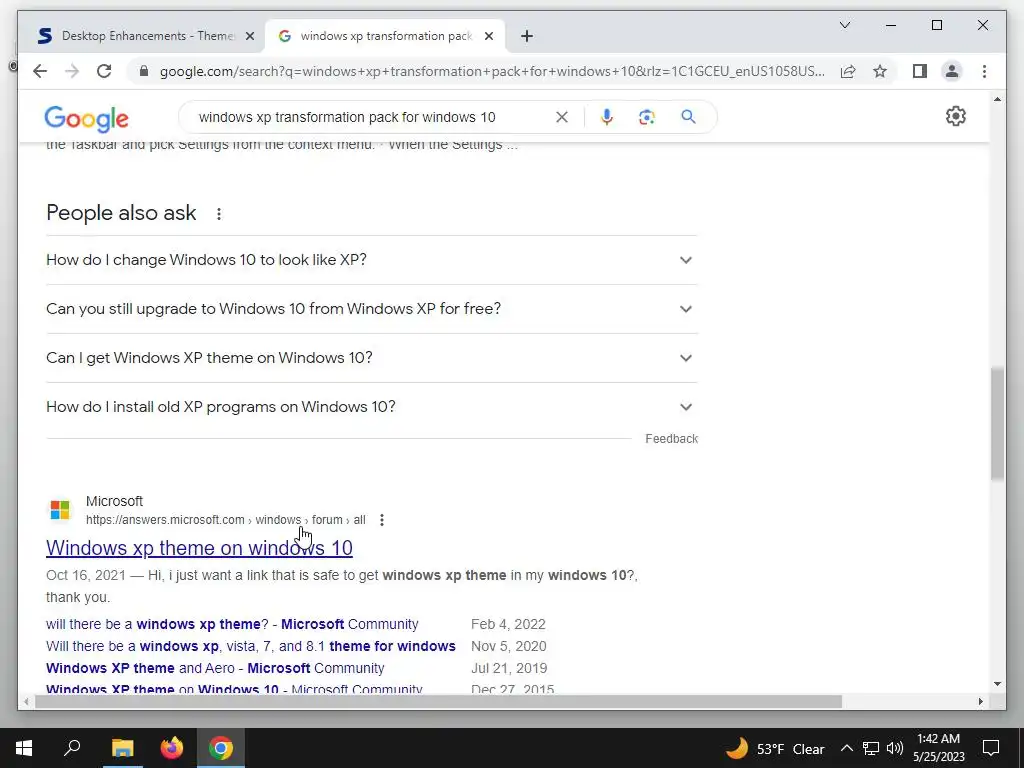Open the tab search dropdown arrow

click(x=844, y=25)
